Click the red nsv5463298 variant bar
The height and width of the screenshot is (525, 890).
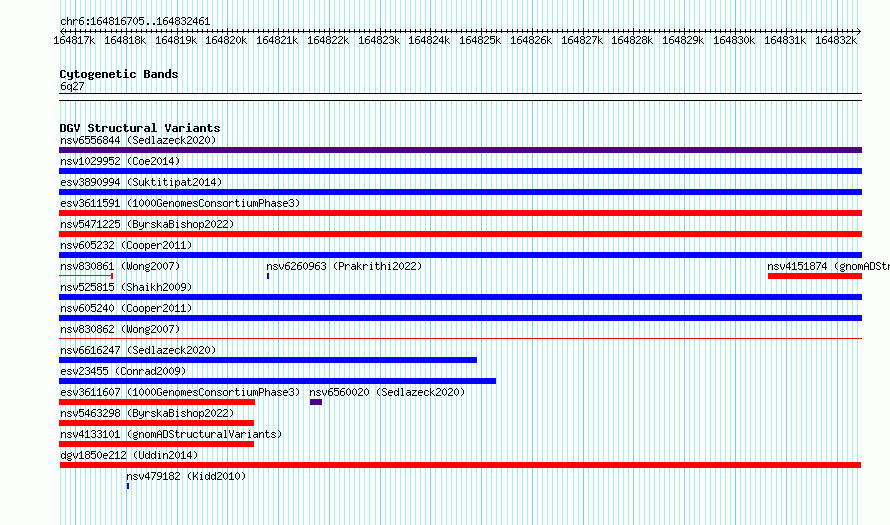[x=157, y=423]
